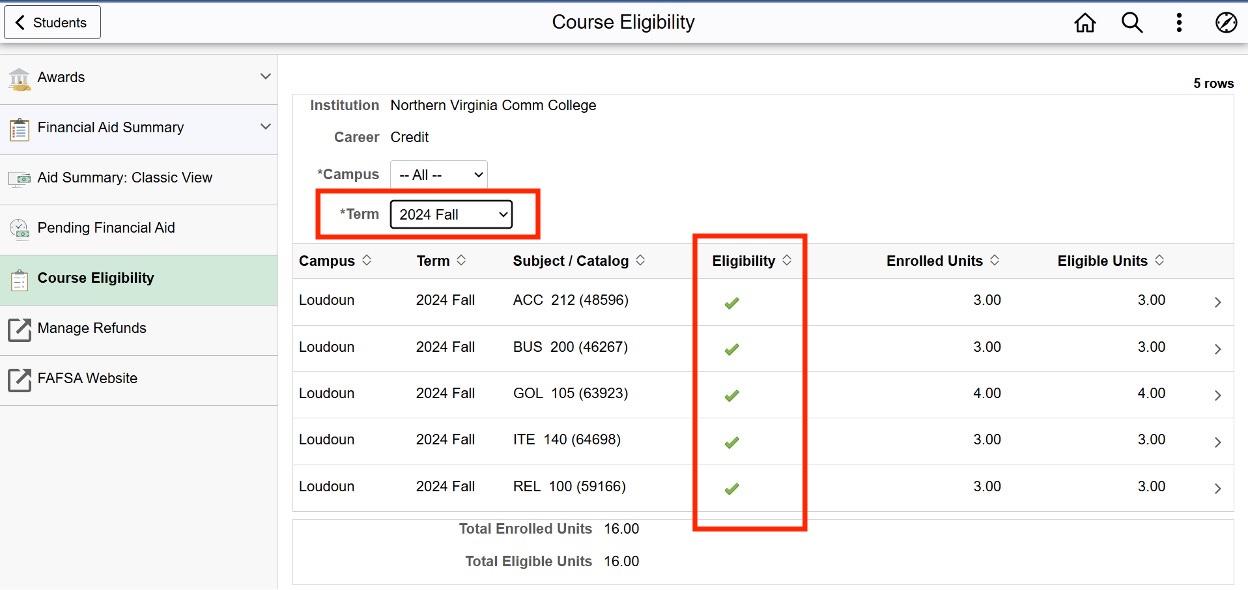This screenshot has height=590, width=1248.
Task: Click the compass NavBar icon
Action: click(x=1226, y=23)
